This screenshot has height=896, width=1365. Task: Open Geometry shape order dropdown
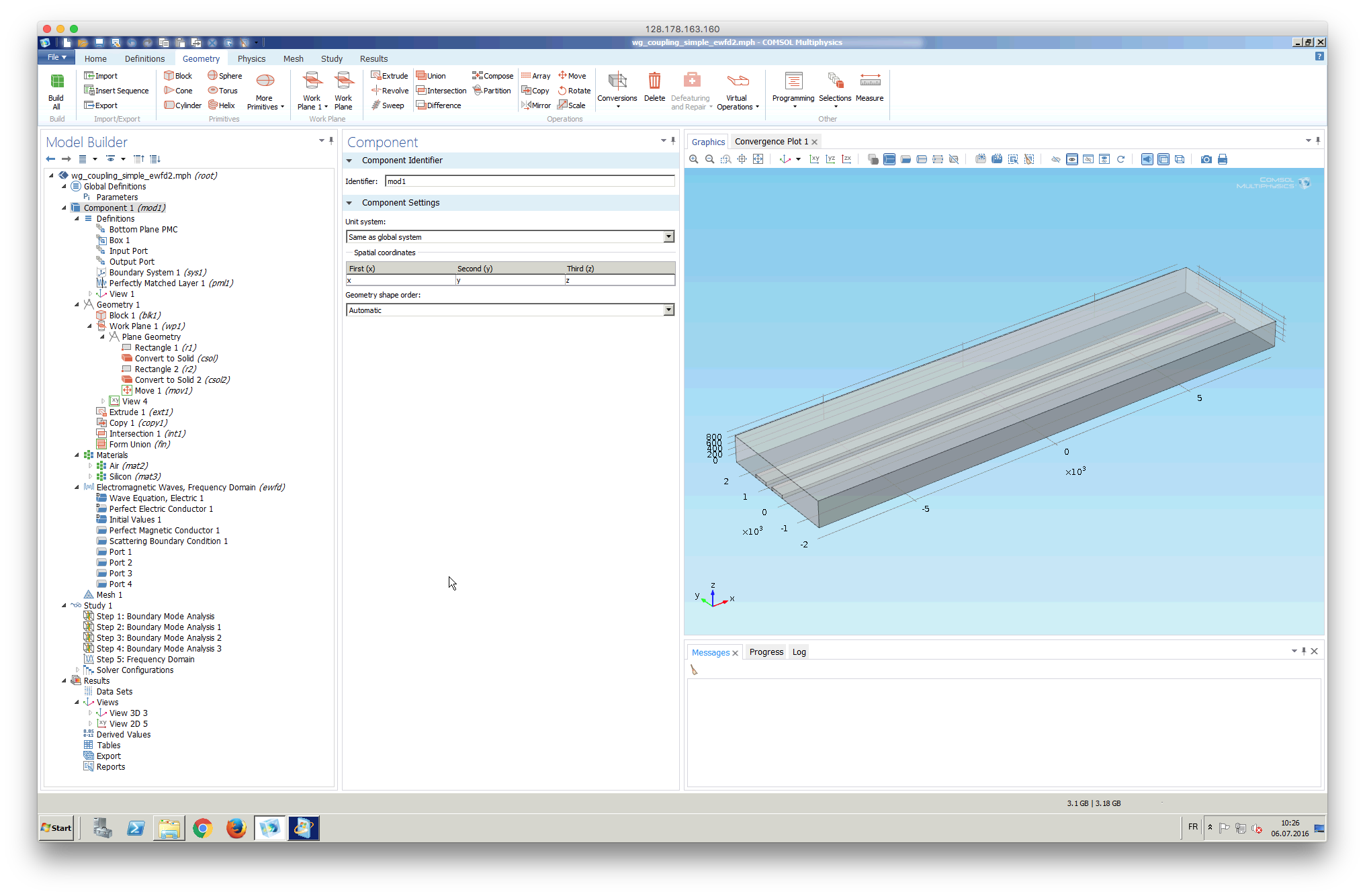click(668, 310)
